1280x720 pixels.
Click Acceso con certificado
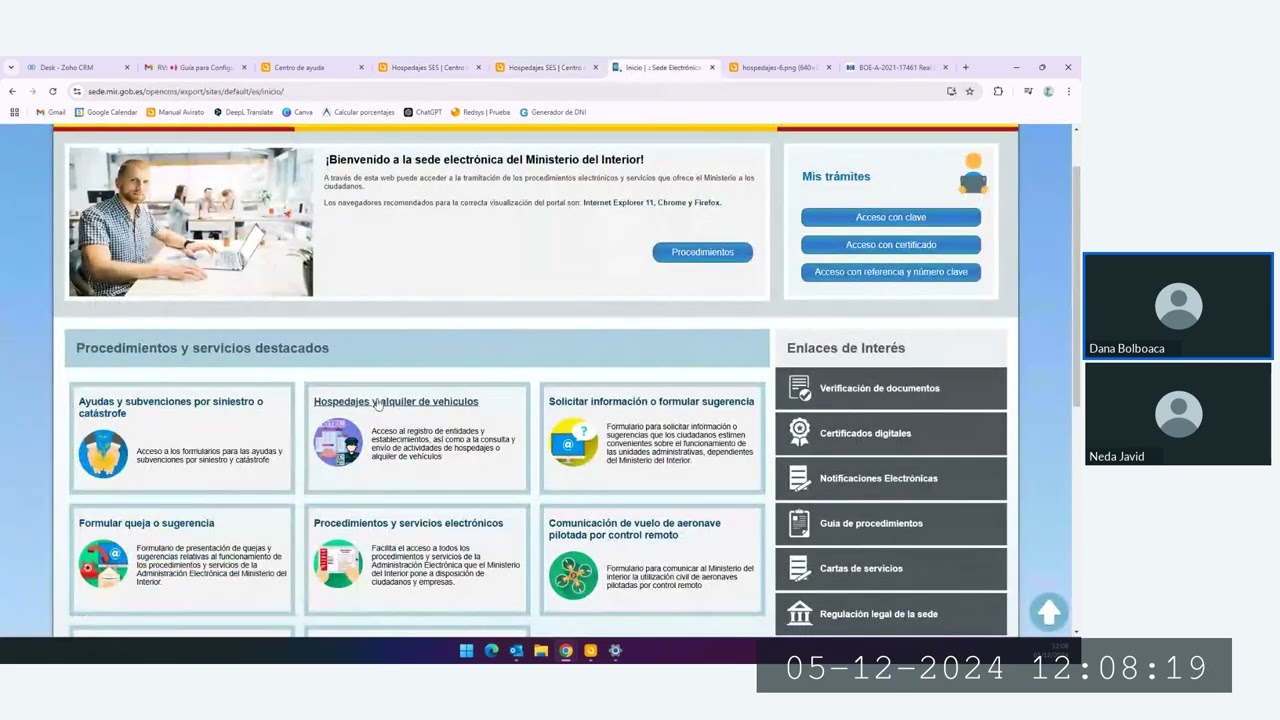(x=891, y=244)
